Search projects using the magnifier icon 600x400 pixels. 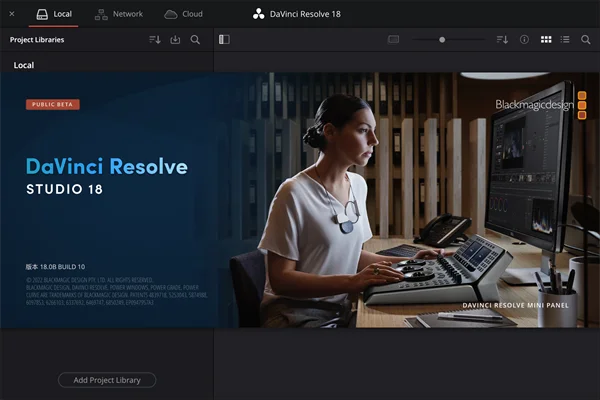coord(585,39)
